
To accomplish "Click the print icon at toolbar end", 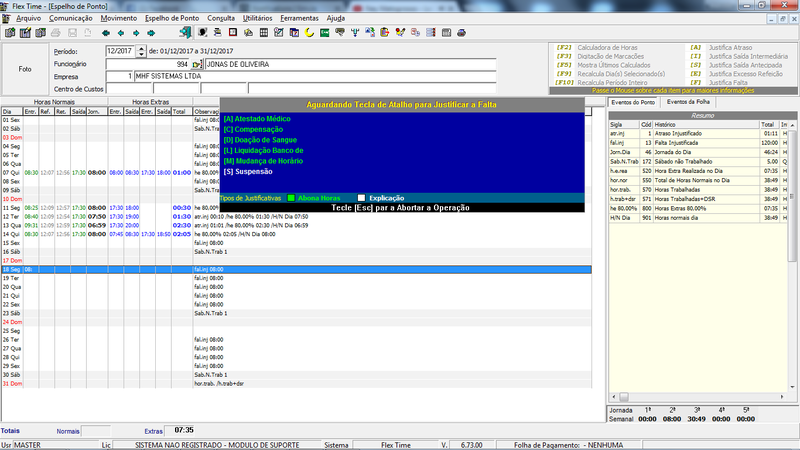I will tap(461, 33).
